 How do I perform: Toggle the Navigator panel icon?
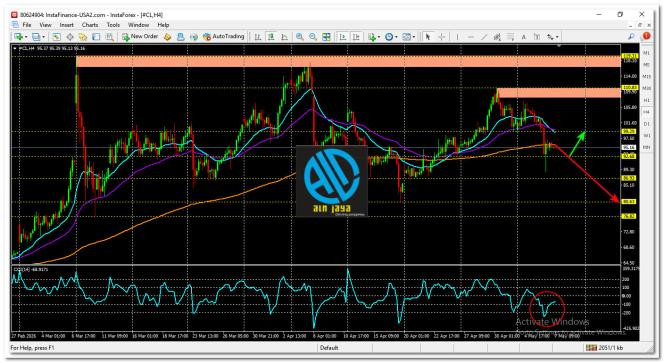83,37
